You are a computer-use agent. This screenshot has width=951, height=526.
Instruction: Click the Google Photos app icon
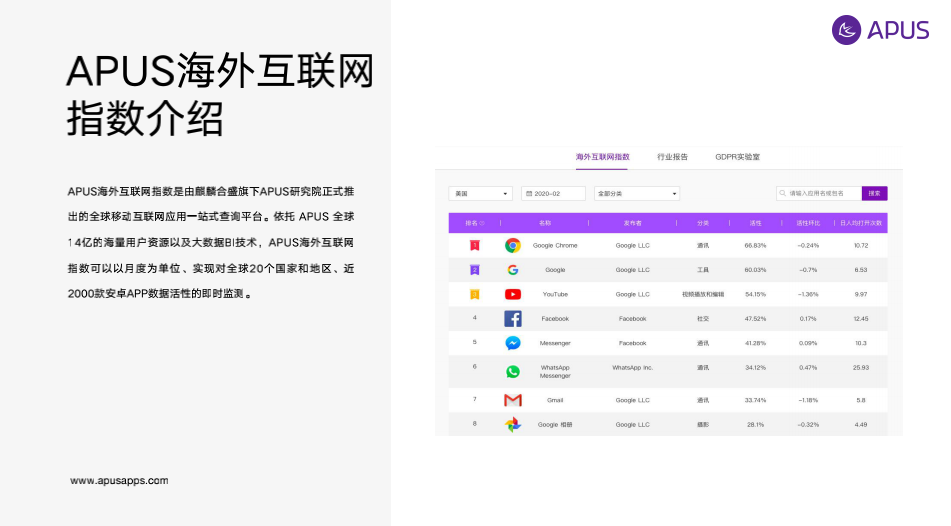512,424
